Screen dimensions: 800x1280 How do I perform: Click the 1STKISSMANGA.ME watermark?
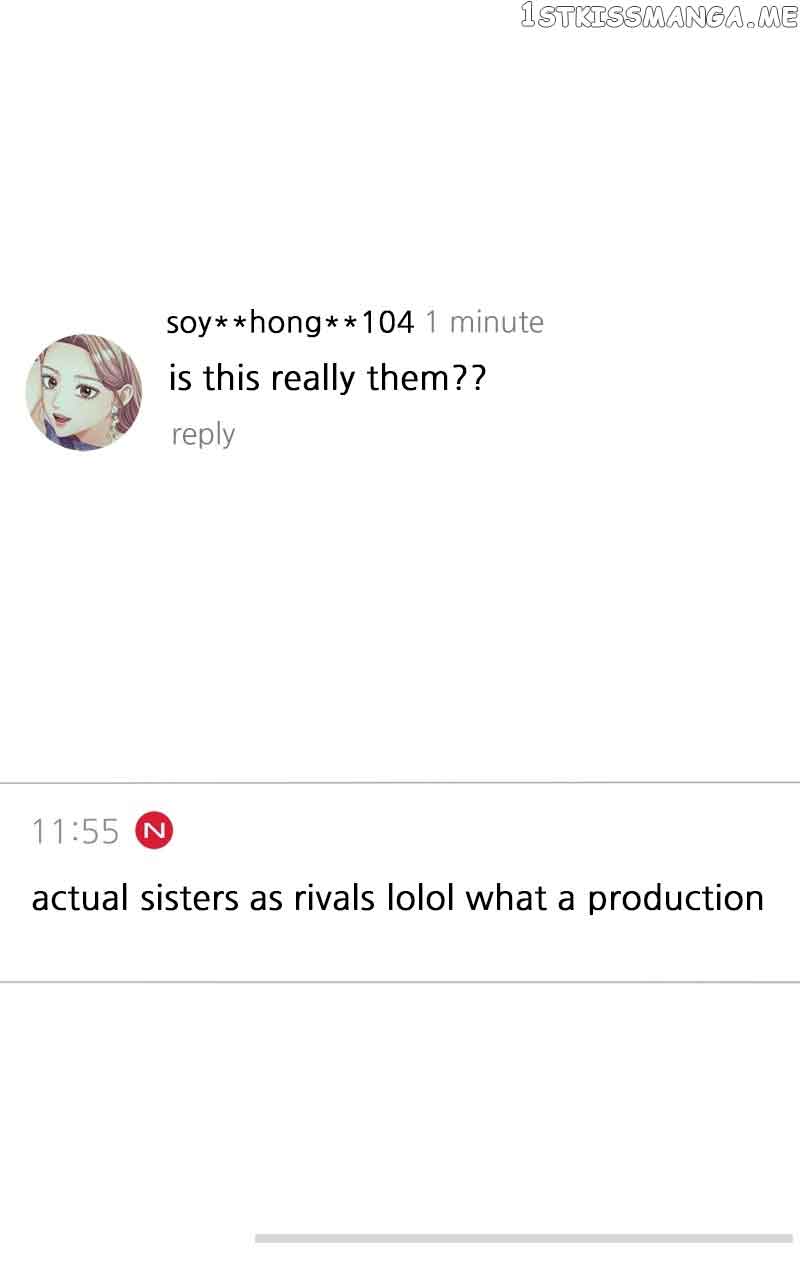pos(658,16)
